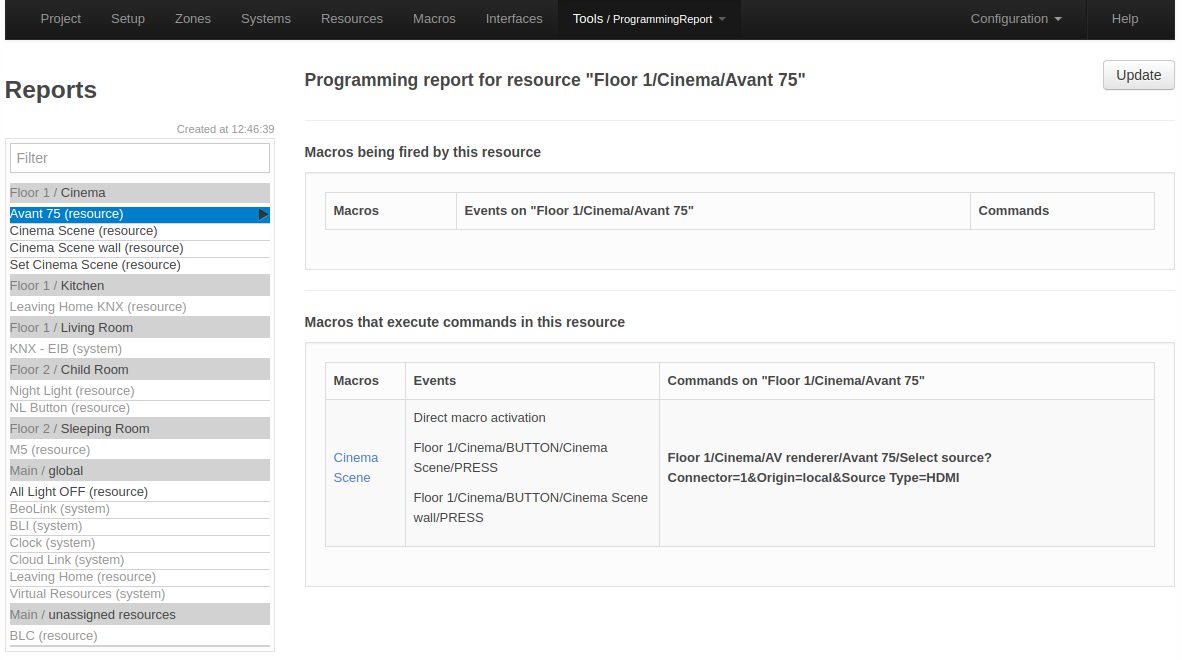Click the Select source command text
Viewport: 1182px width, 660px height.
point(829,468)
